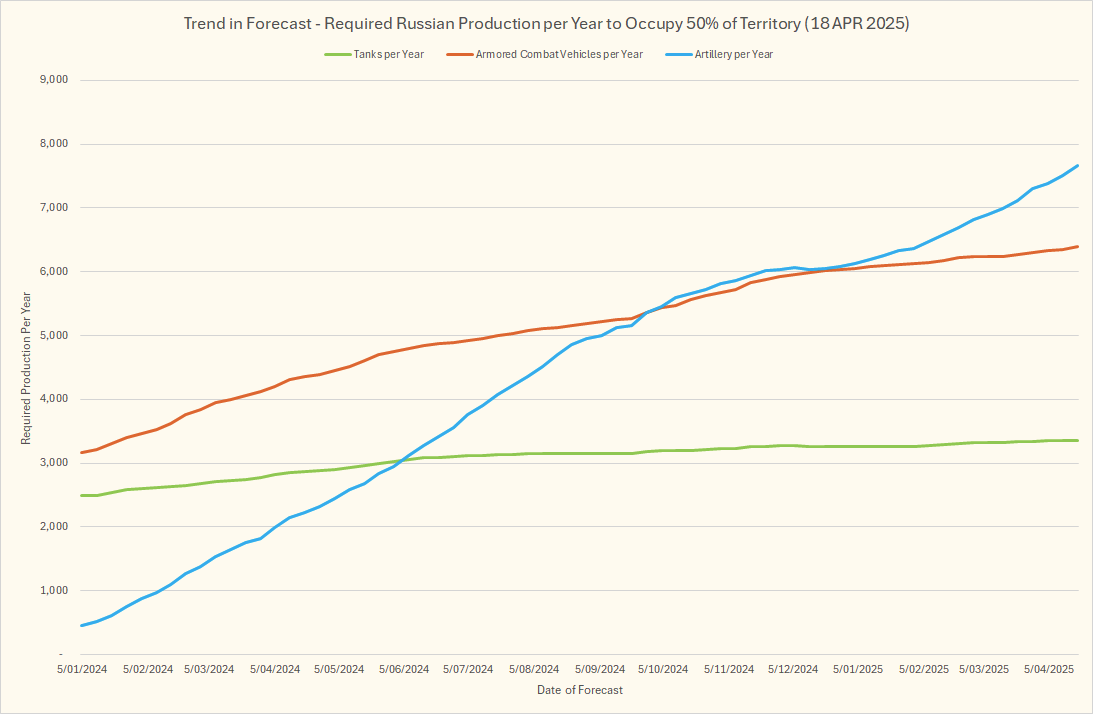
Task: Click the chart title text
Action: (x=546, y=24)
